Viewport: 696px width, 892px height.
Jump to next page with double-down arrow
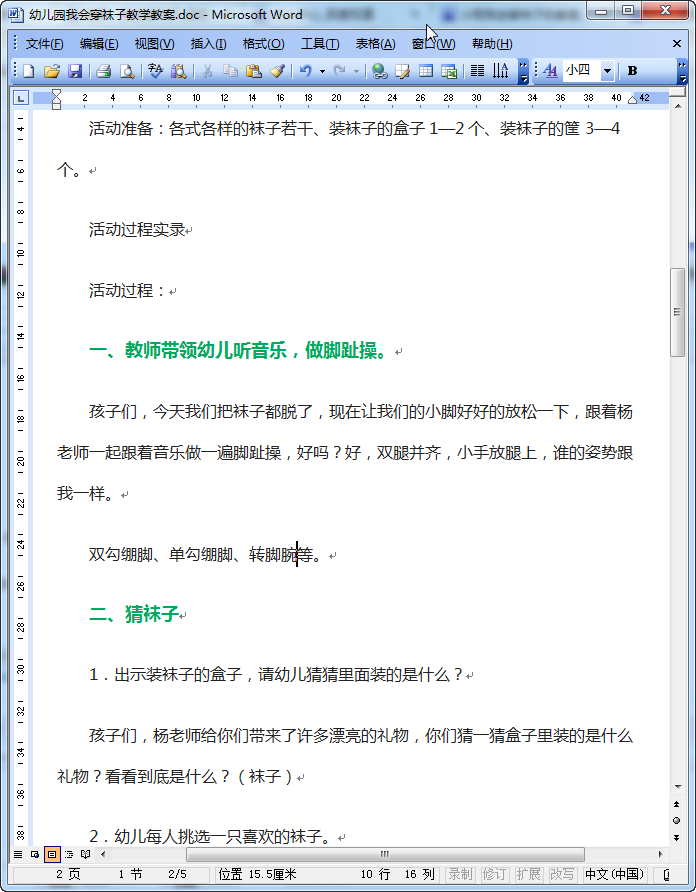[677, 837]
